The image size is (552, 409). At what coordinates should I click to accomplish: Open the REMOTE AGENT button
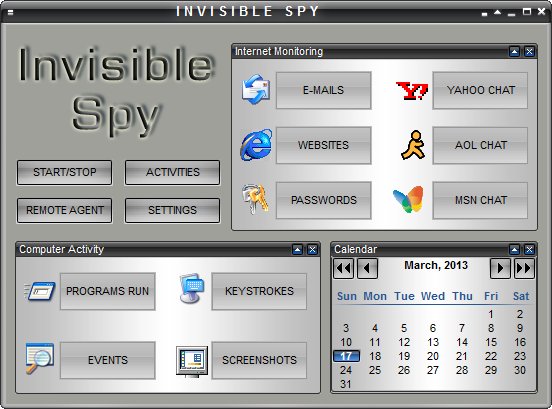coord(64,210)
